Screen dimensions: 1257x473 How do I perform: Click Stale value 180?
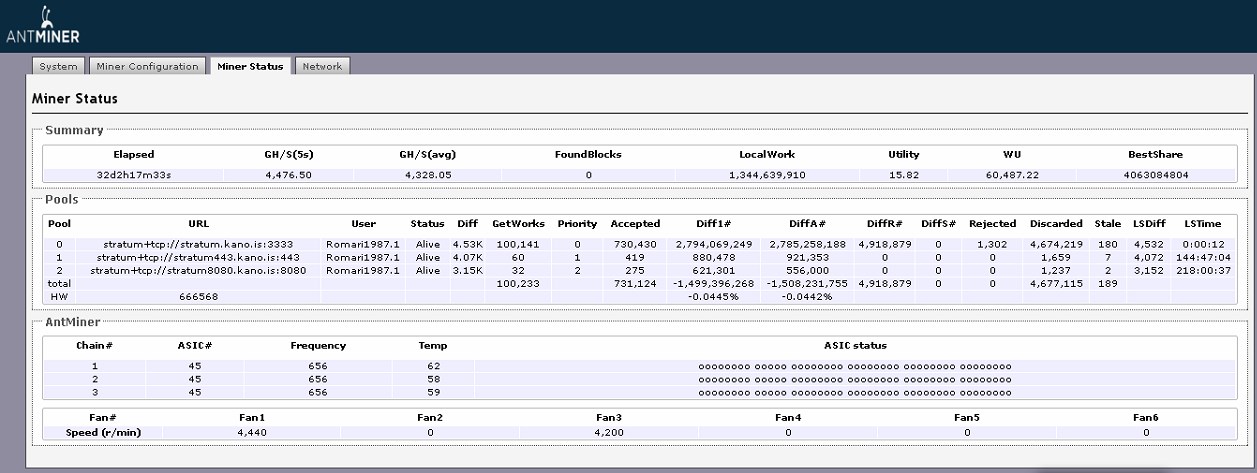[x=1108, y=243]
